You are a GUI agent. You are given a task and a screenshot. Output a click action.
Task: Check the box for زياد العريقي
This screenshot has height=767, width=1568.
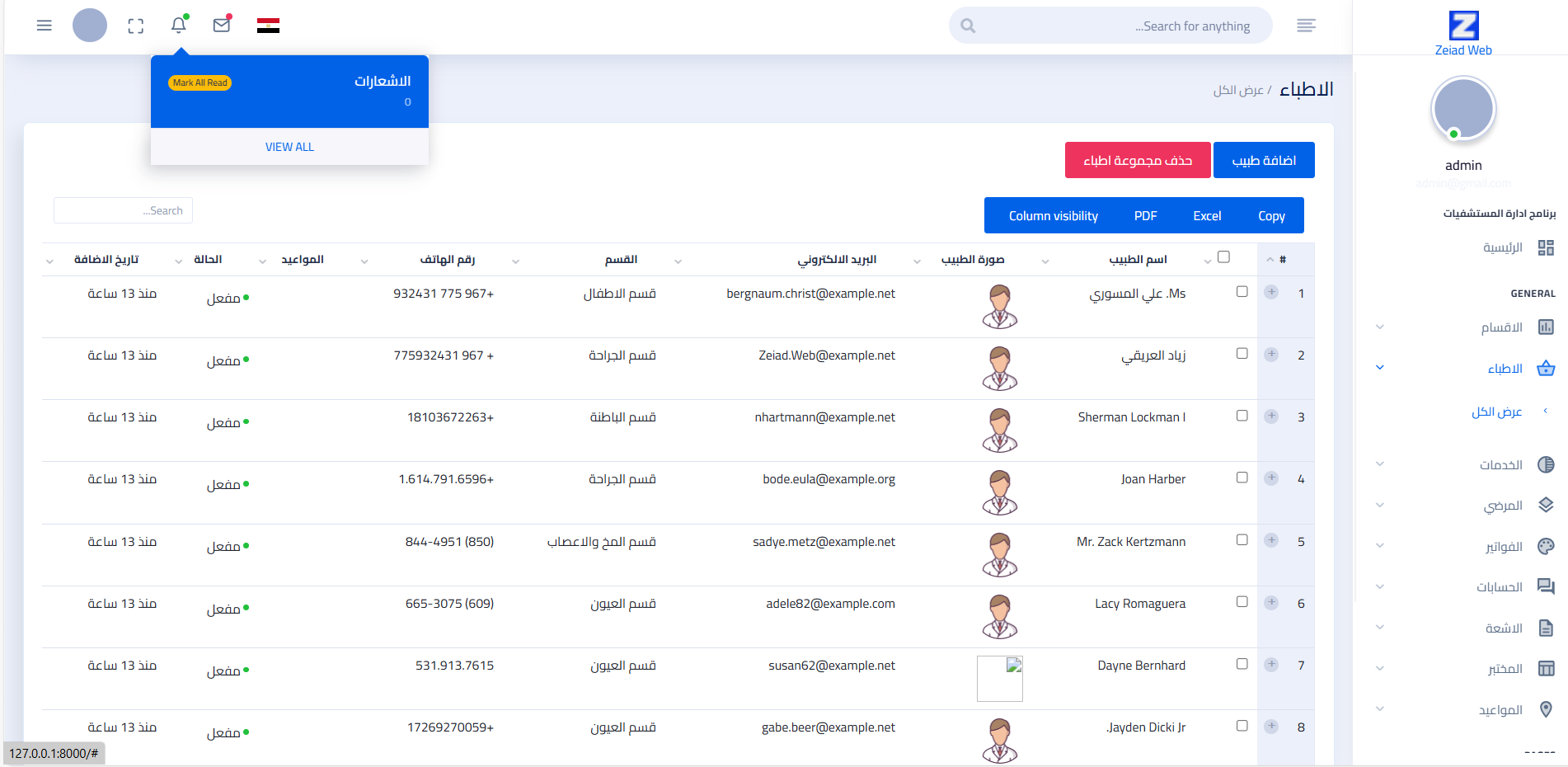coord(1242,353)
